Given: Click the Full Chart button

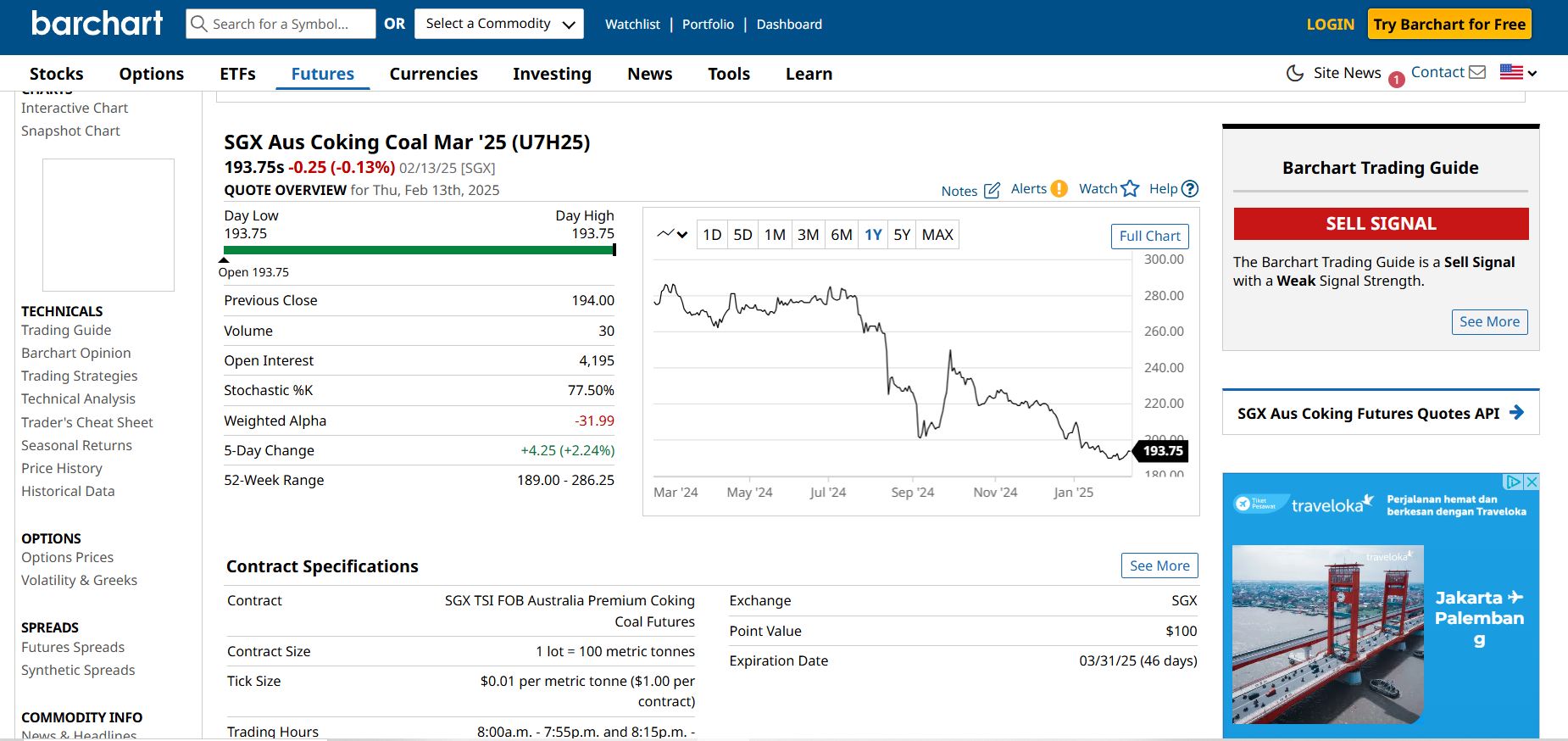Looking at the screenshot, I should pyautogui.click(x=1149, y=237).
